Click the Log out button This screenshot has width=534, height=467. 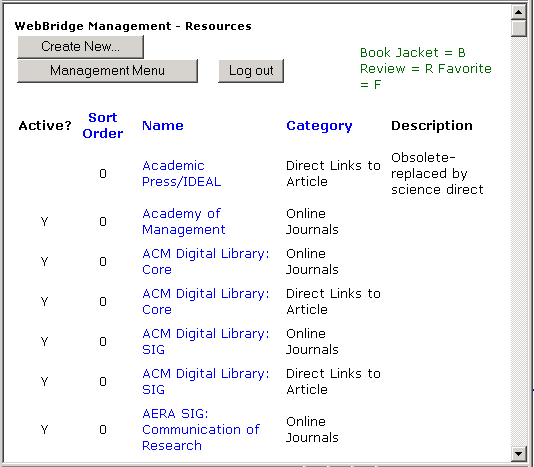[x=251, y=71]
